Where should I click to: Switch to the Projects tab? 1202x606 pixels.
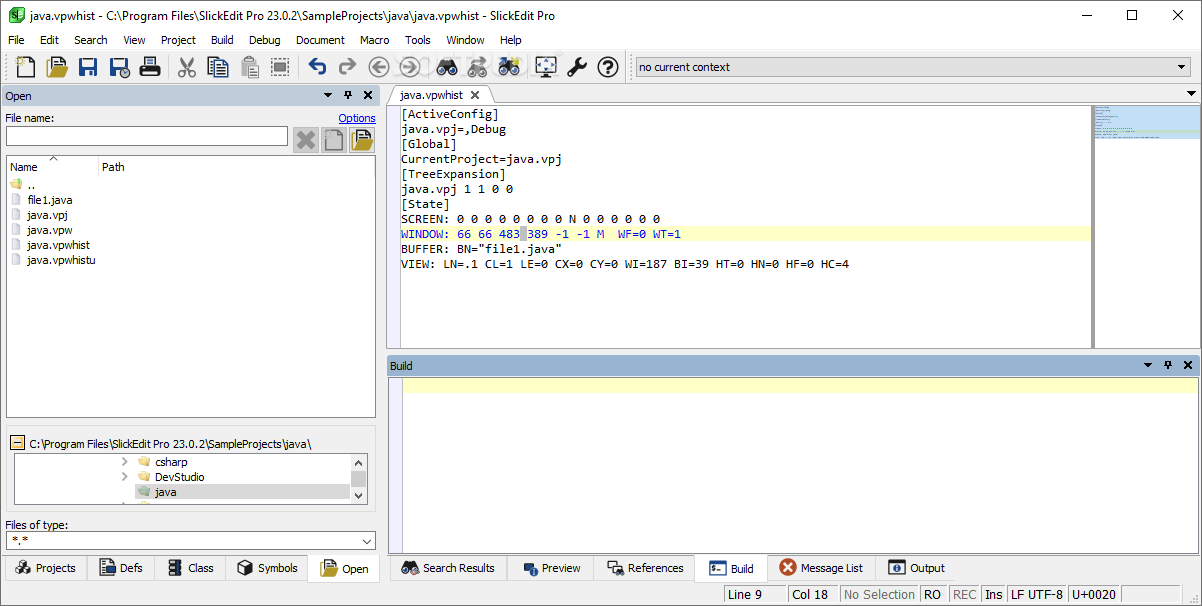click(46, 568)
